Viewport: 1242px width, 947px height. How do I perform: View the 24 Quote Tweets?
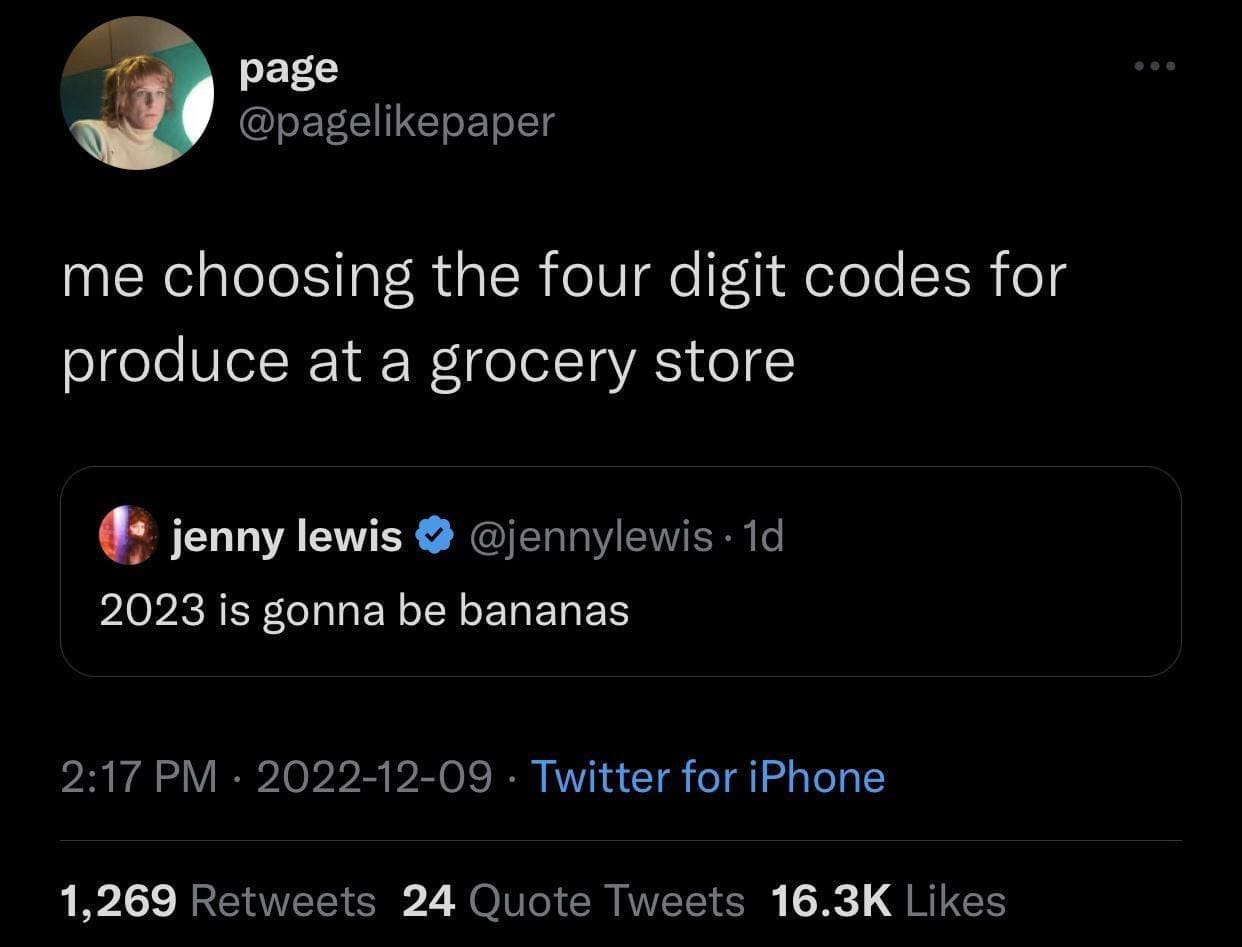coord(573,901)
